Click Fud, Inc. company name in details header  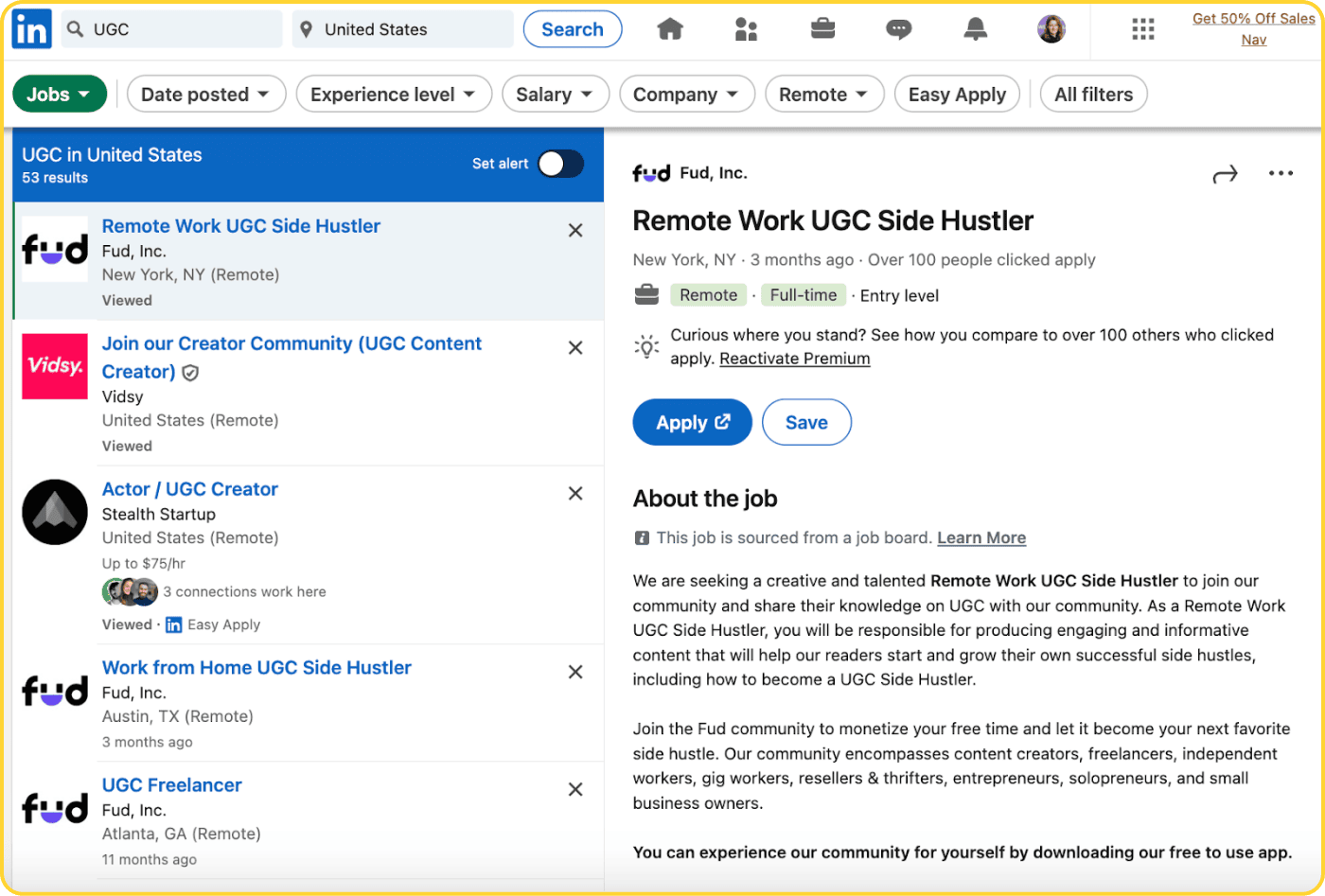pyautogui.click(x=714, y=173)
